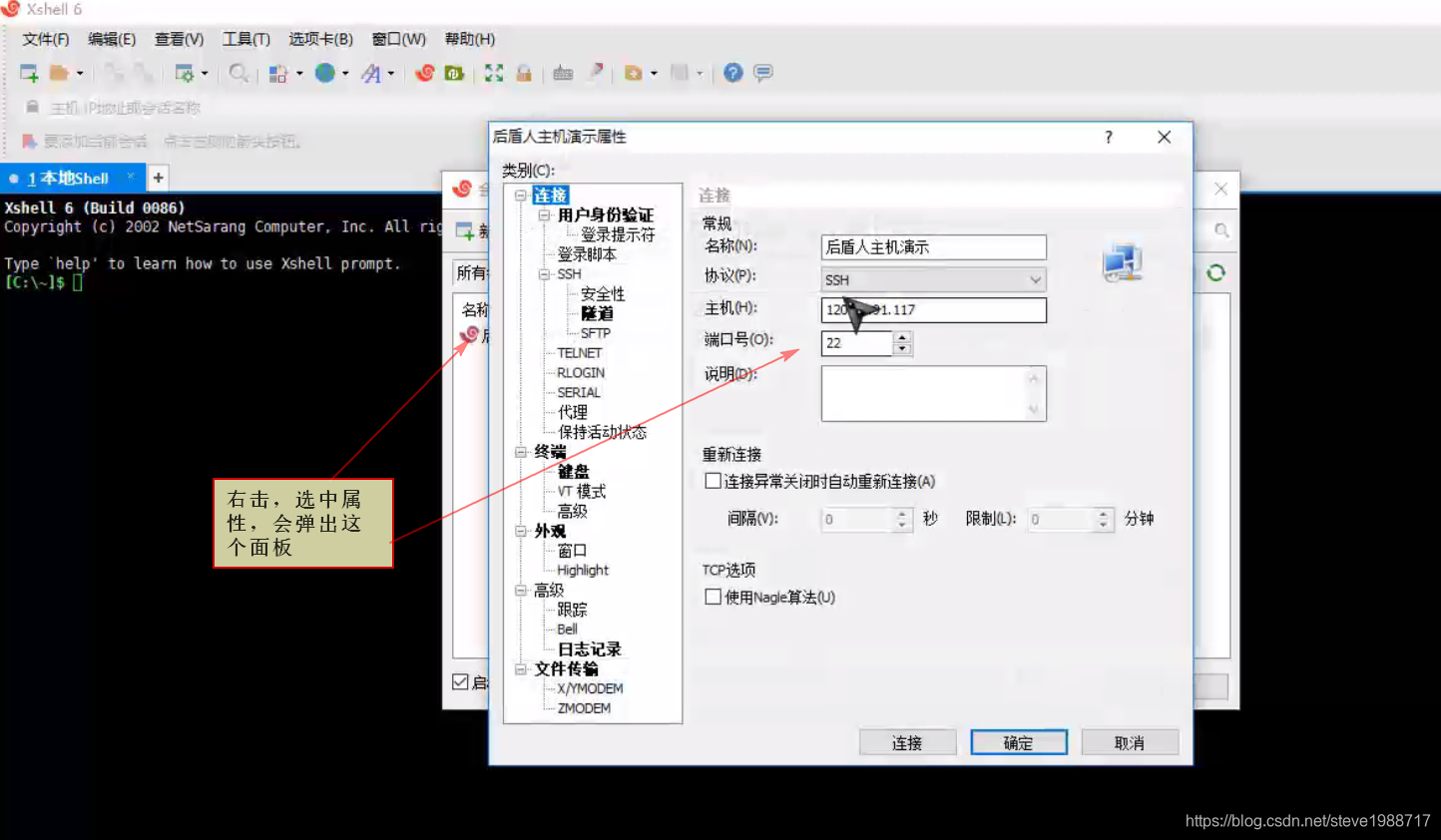Click the keyboard toolbar icon

tap(563, 73)
